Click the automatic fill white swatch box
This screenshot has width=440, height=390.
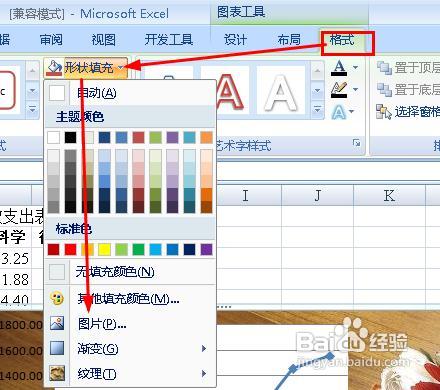click(x=57, y=93)
